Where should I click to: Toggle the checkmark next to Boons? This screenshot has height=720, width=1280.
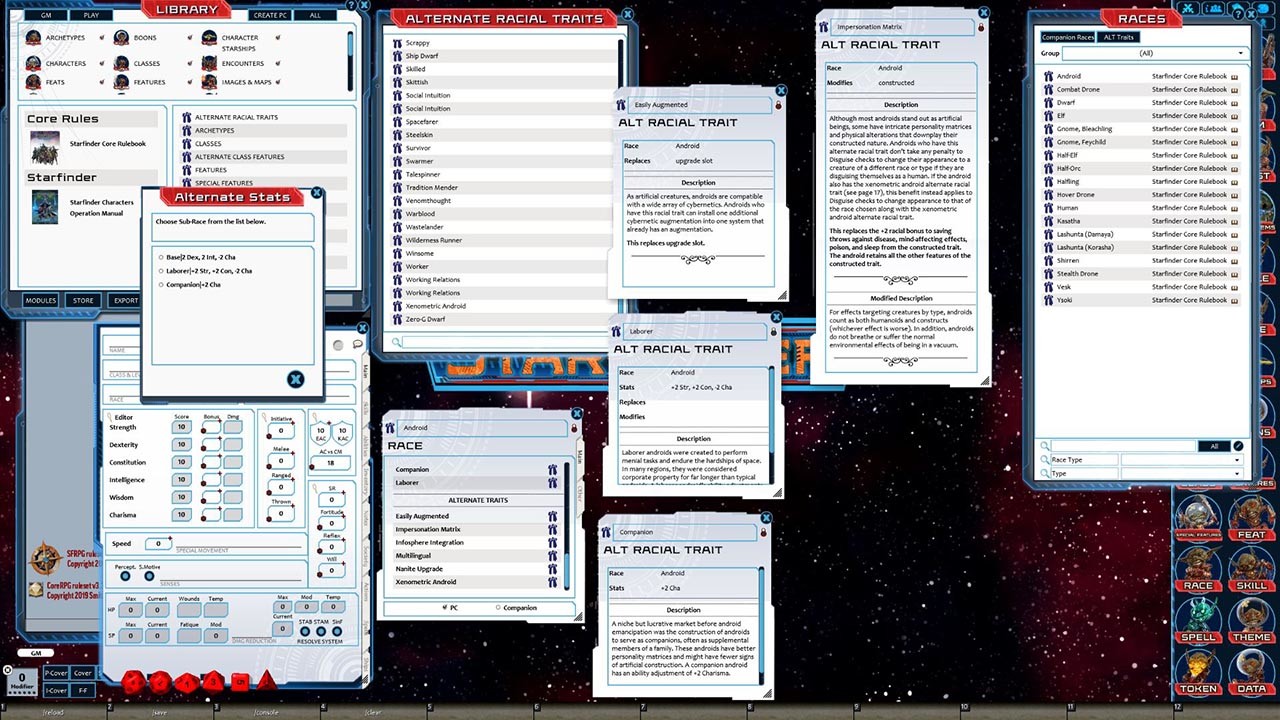[x=190, y=37]
